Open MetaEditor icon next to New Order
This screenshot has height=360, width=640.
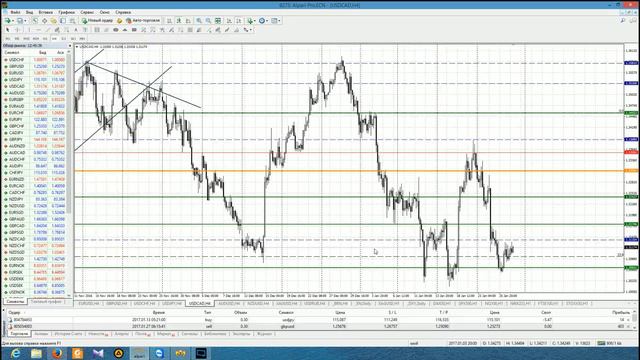coord(119,20)
